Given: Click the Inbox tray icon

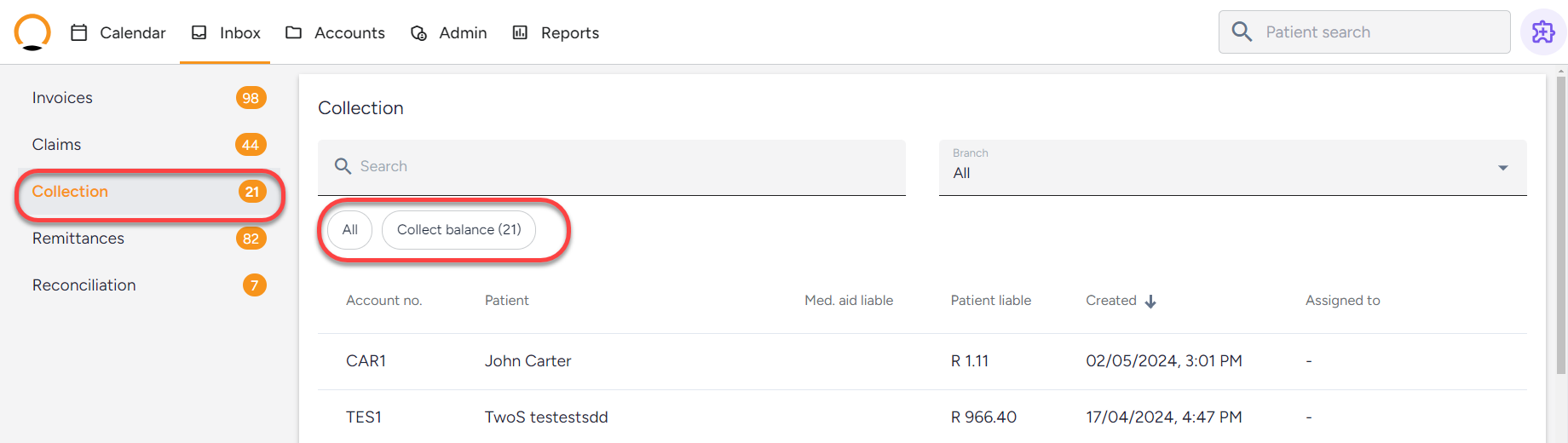Looking at the screenshot, I should 199,32.
